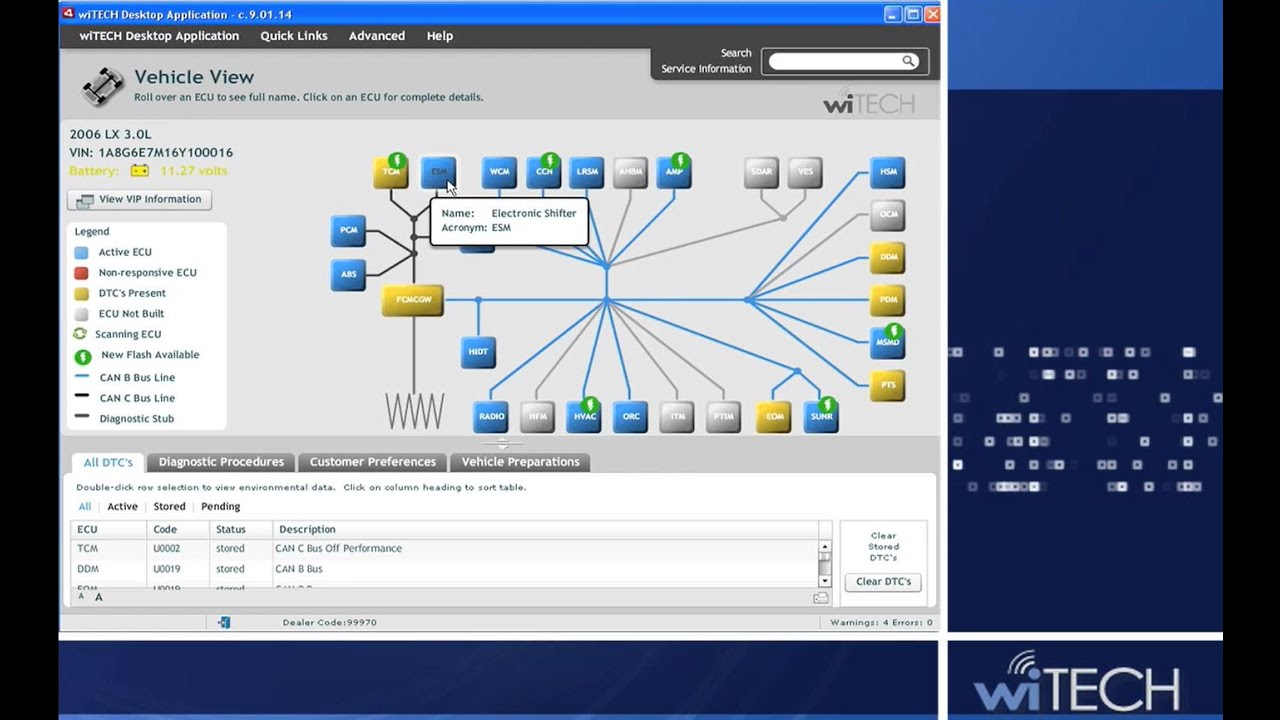Show All DTCs filter
The height and width of the screenshot is (720, 1280).
pos(85,507)
